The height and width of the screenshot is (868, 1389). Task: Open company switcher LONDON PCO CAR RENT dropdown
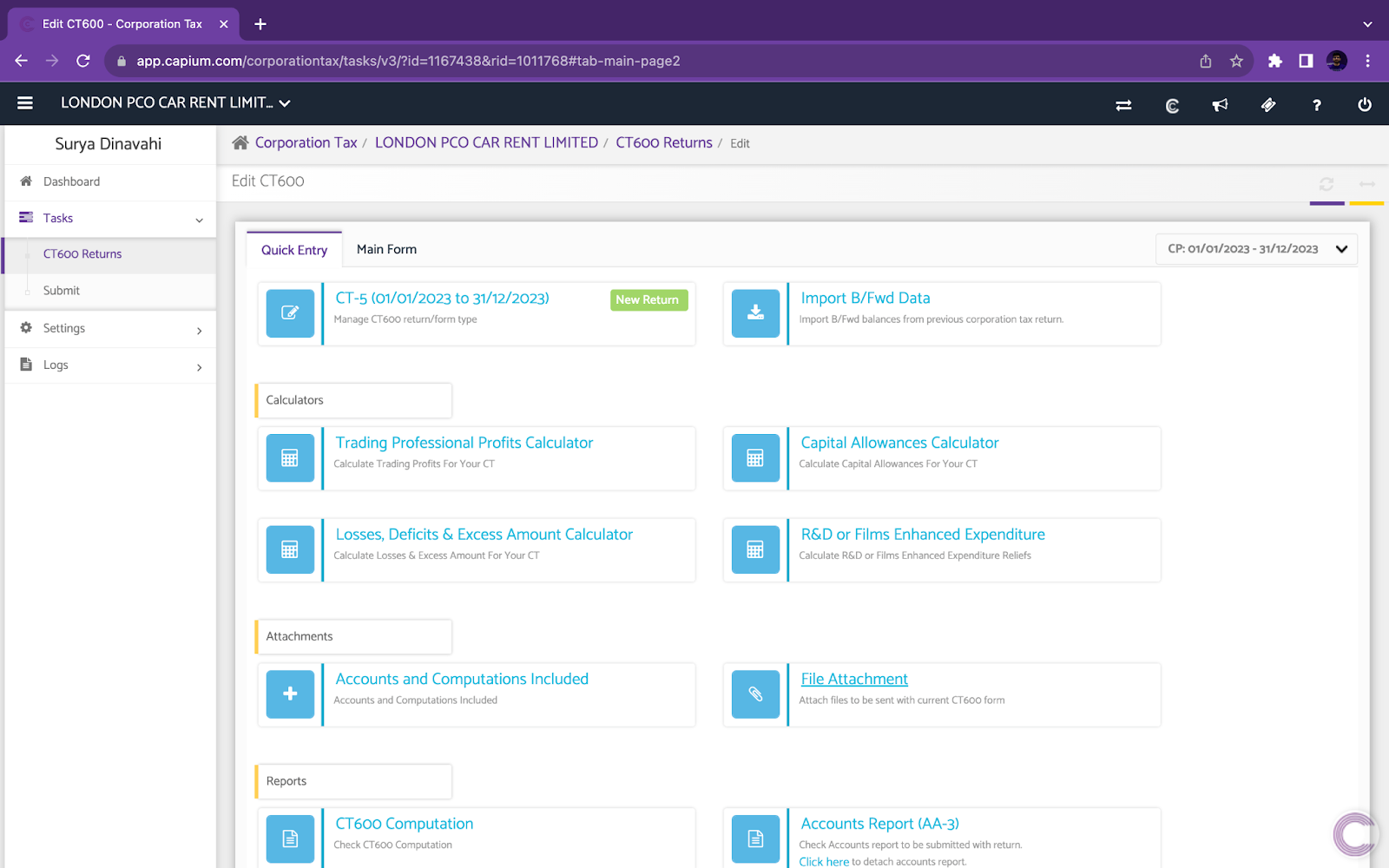click(174, 103)
